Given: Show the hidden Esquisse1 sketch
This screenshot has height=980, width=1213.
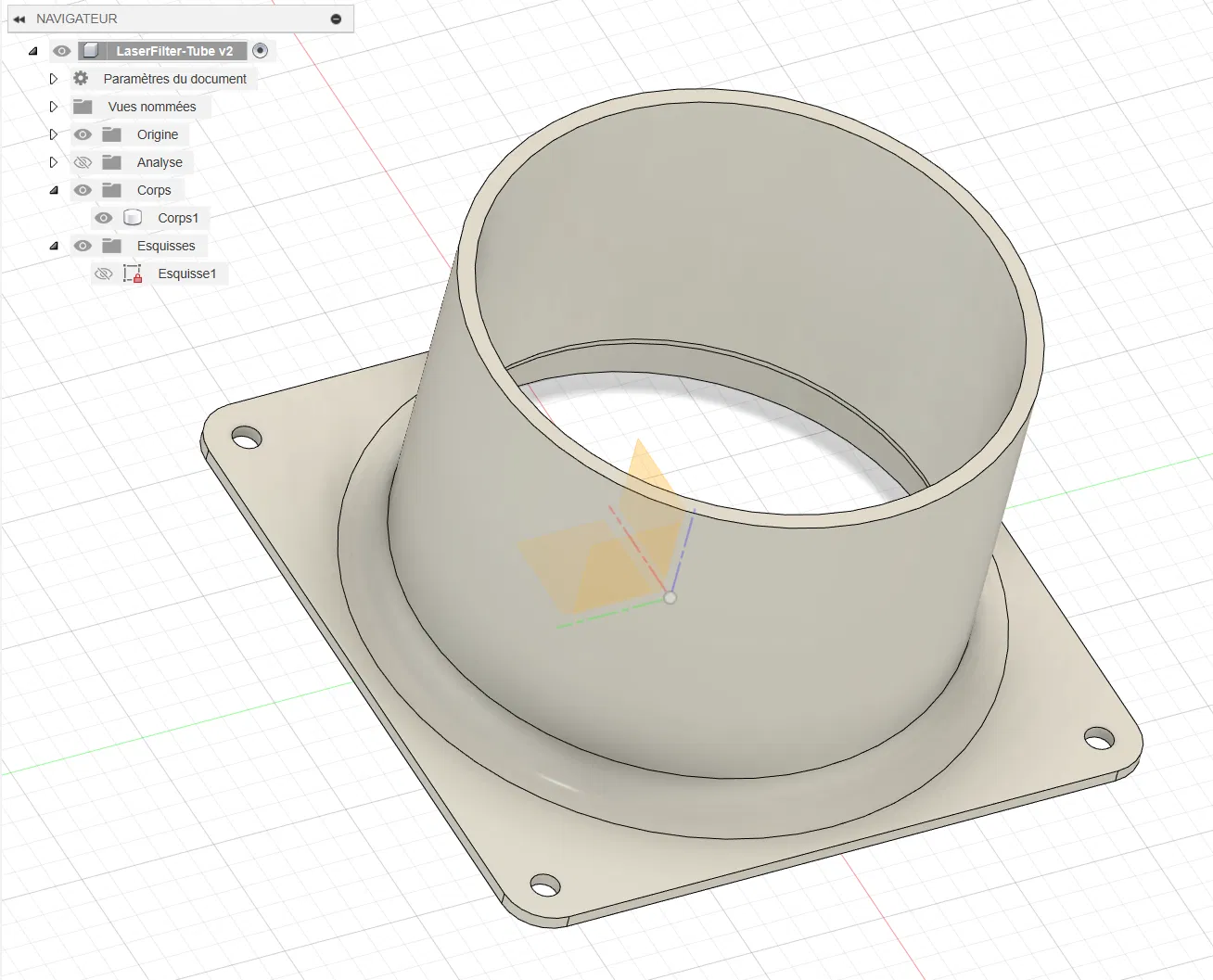Looking at the screenshot, I should click(104, 274).
